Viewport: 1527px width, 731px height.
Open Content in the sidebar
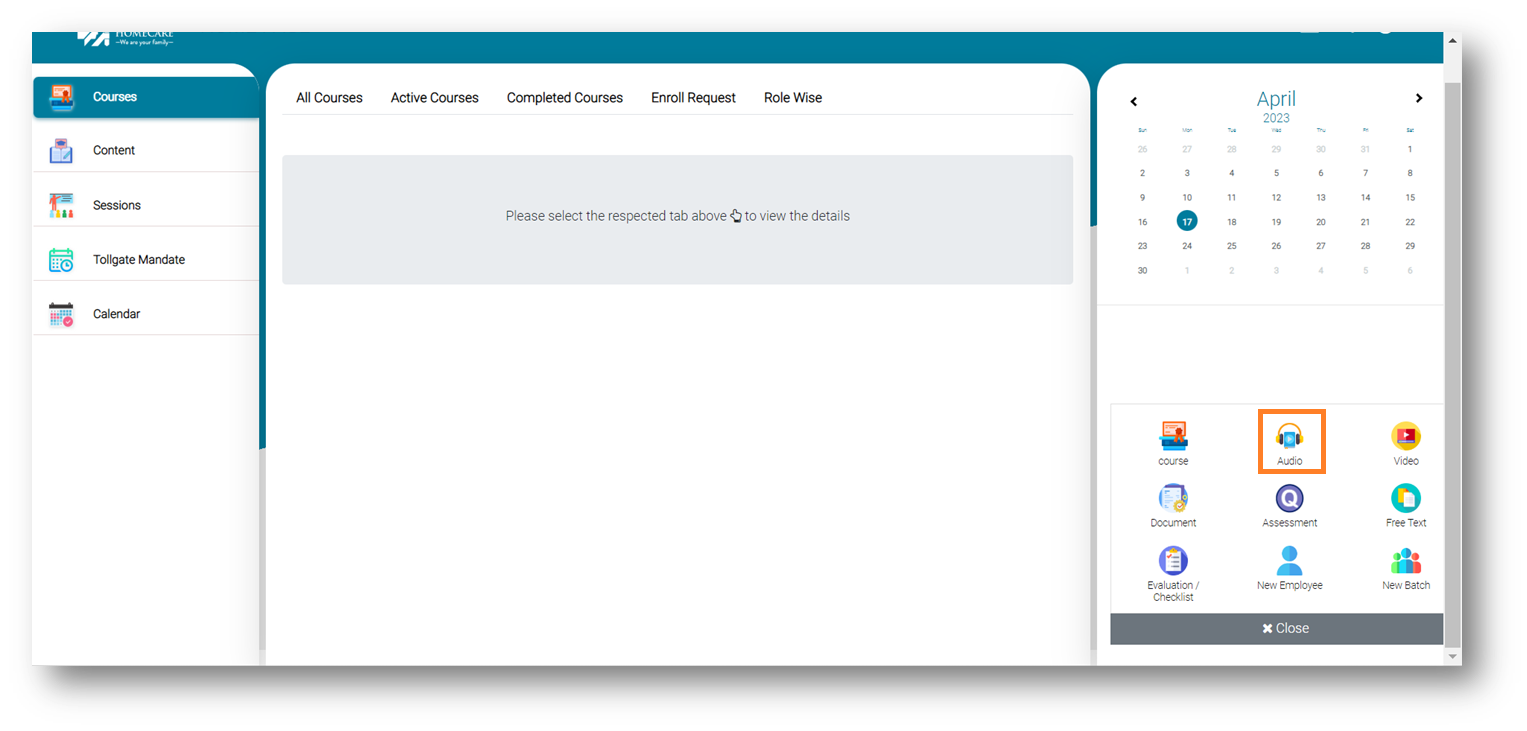[114, 150]
